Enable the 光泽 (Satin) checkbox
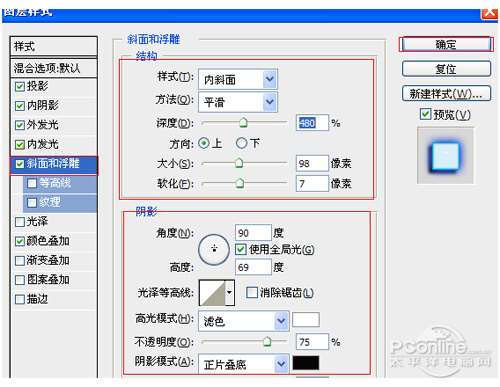500x387 pixels. 20,222
